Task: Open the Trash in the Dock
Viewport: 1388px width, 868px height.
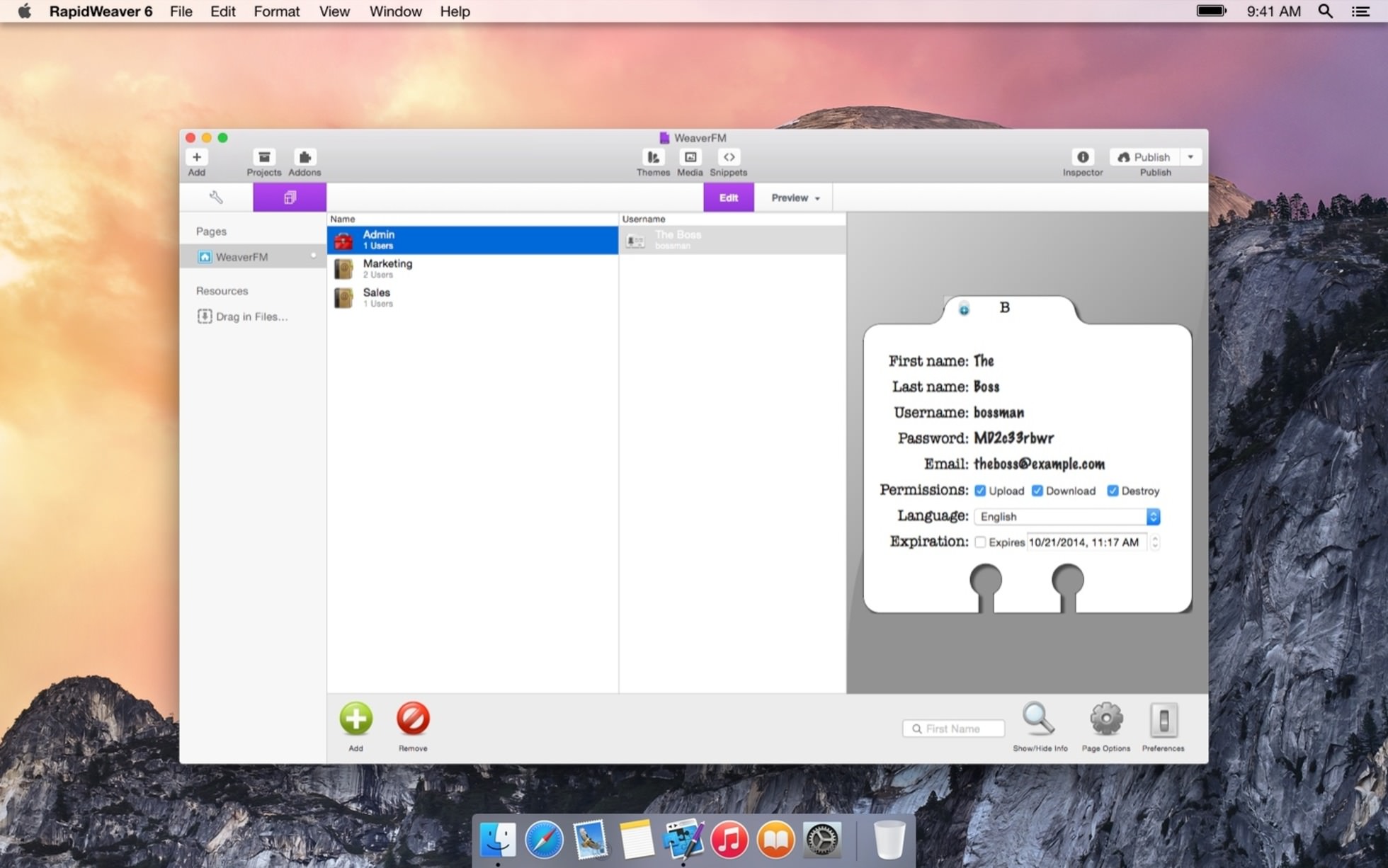Action: (x=889, y=840)
